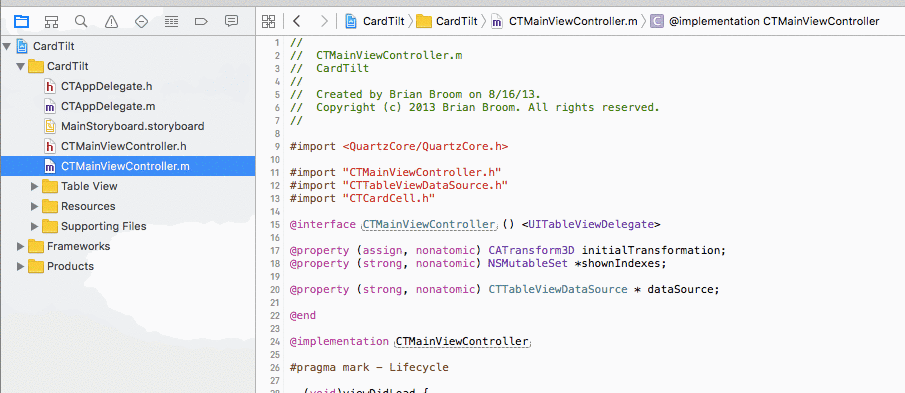Viewport: 905px width, 393px height.
Task: Expand the Resources folder
Action: (35, 207)
